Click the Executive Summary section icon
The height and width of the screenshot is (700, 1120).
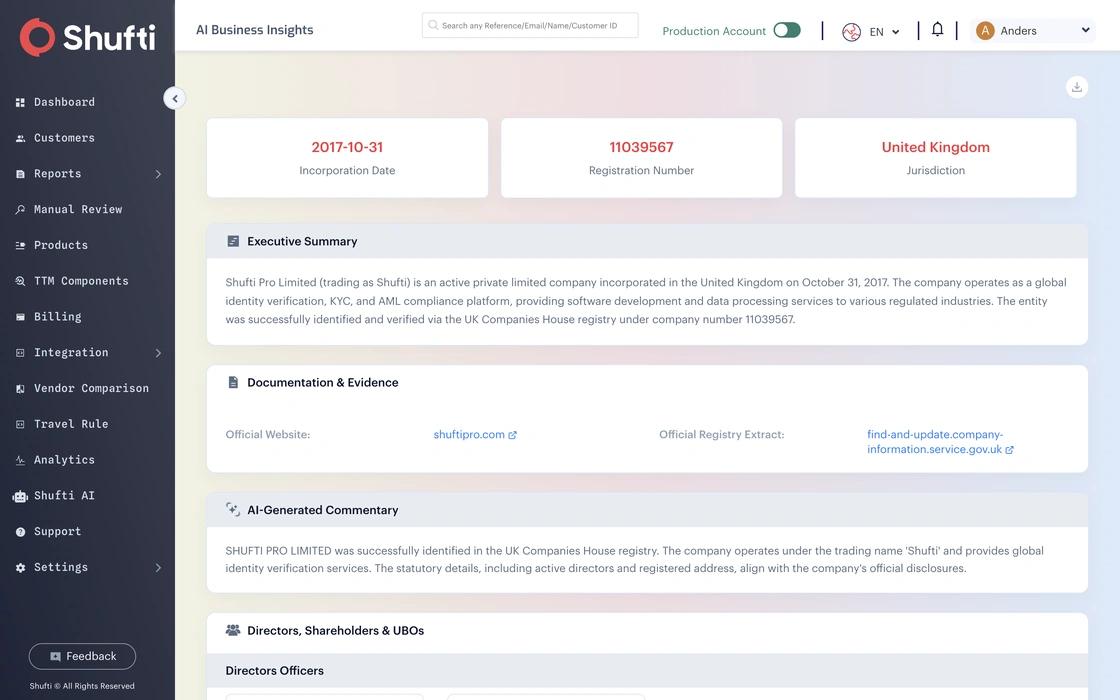click(233, 241)
